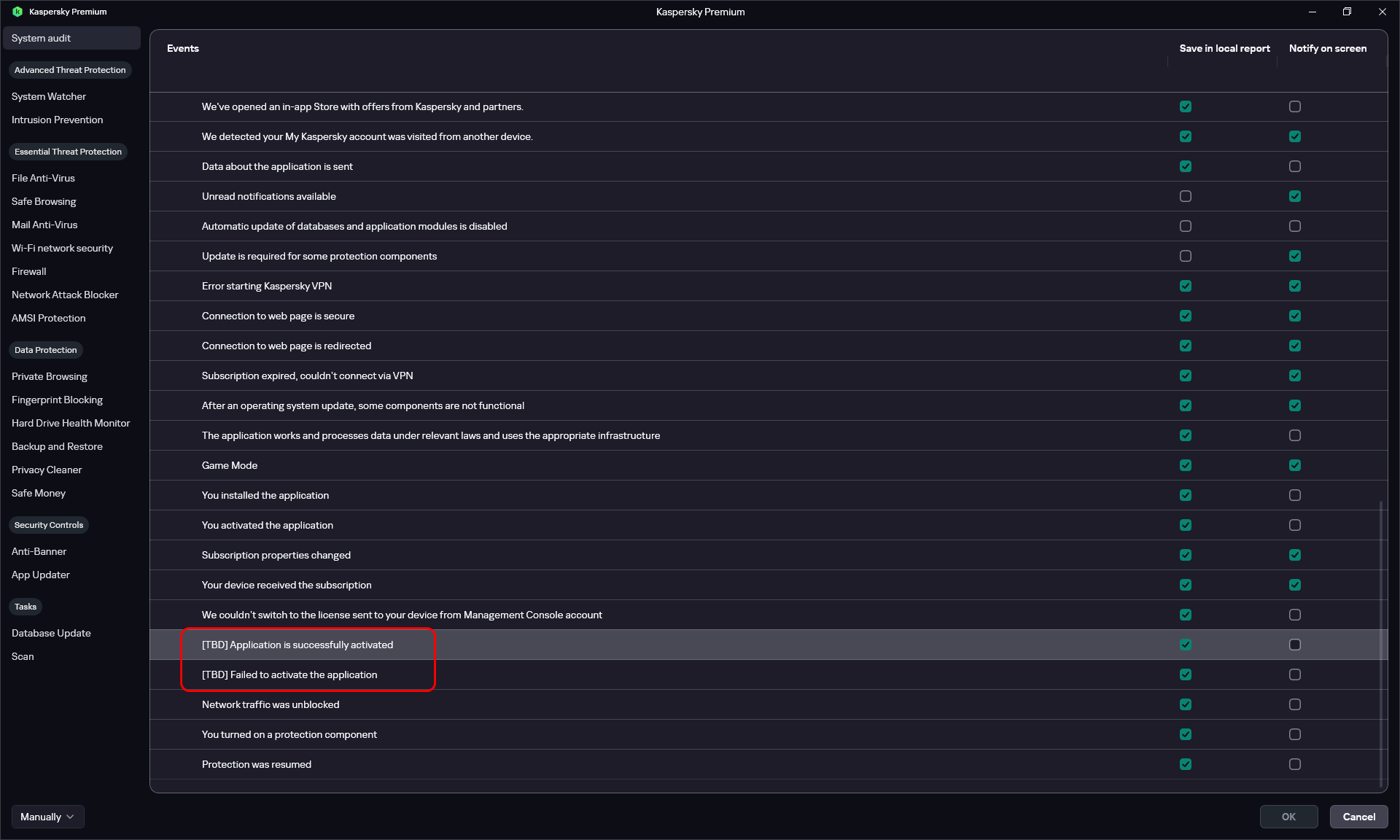Uncheck local report for Failed to activate the application

tap(1186, 674)
